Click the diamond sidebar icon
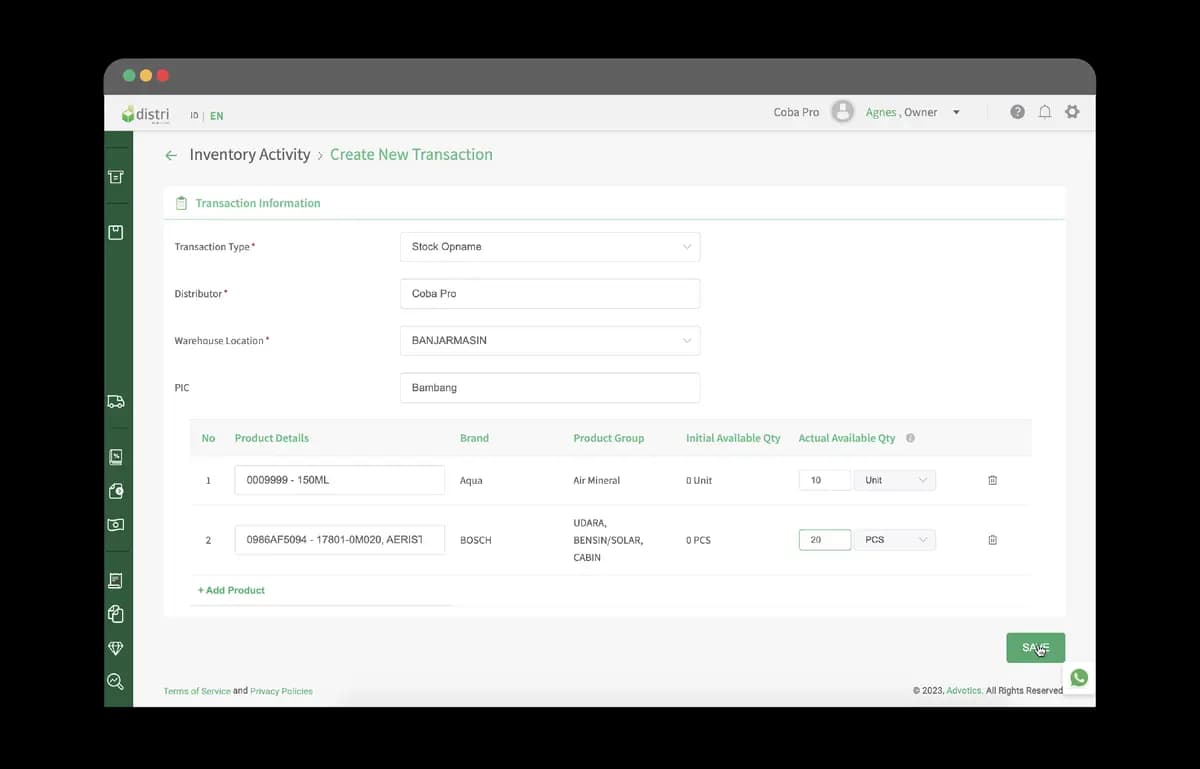The width and height of the screenshot is (1200, 769). coord(116,648)
